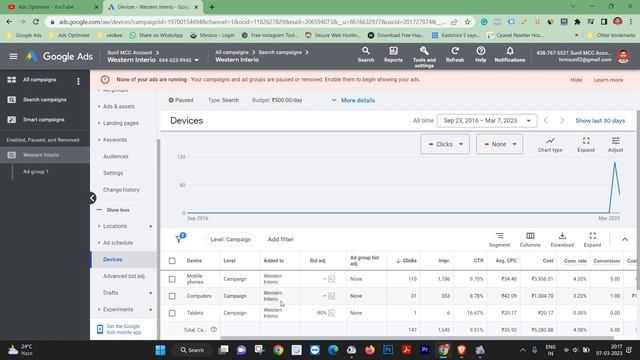The image size is (640, 360).
Task: Click the browser address bar
Action: pyautogui.click(x=251, y=22)
